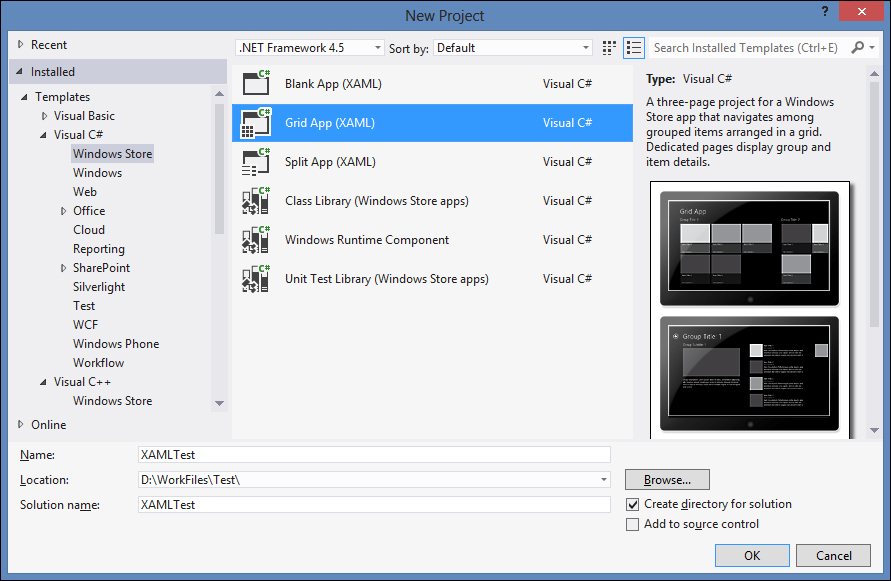The width and height of the screenshot is (891, 581).
Task: Select Windows Store under Visual C#
Action: (113, 153)
